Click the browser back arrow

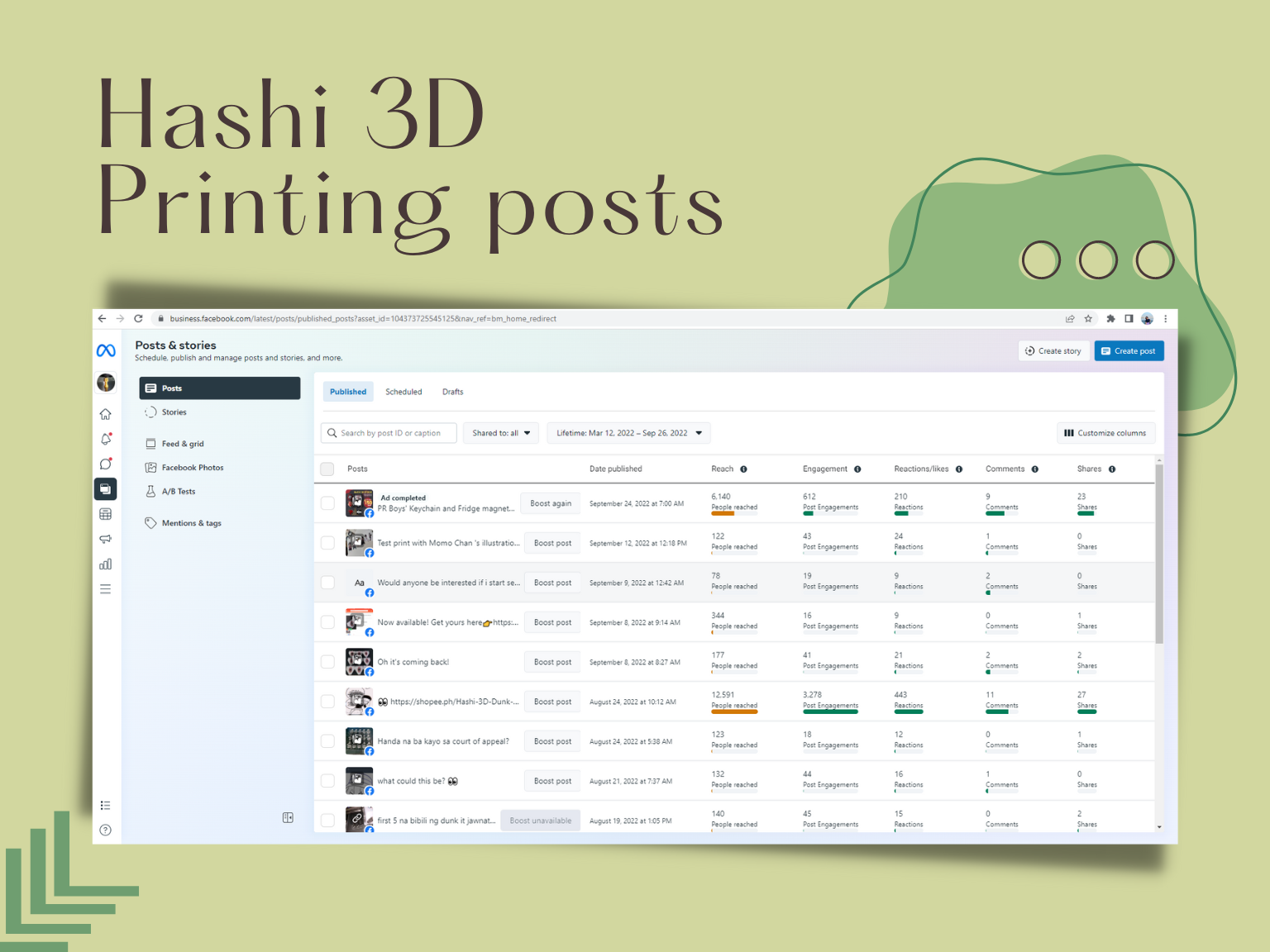tap(102, 318)
